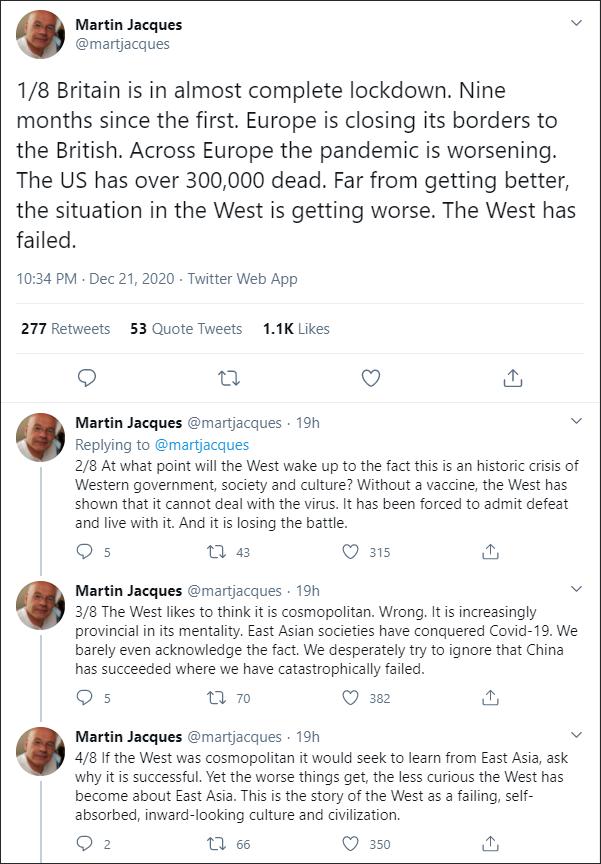The image size is (601, 864).
Task: Open @martjacques link in Replying to
Action: [x=202, y=445]
